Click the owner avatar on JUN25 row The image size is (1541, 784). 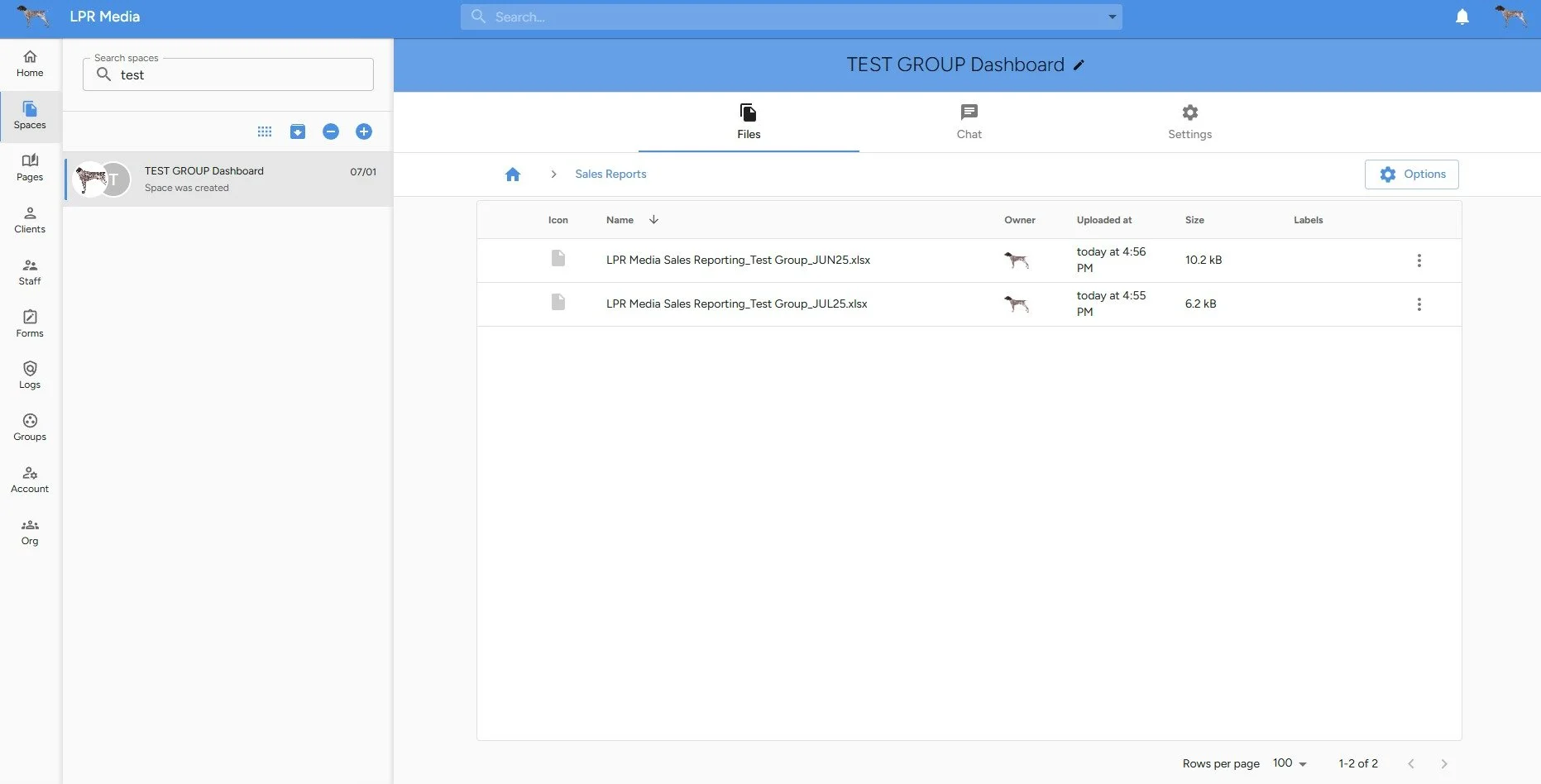pyautogui.click(x=1017, y=260)
